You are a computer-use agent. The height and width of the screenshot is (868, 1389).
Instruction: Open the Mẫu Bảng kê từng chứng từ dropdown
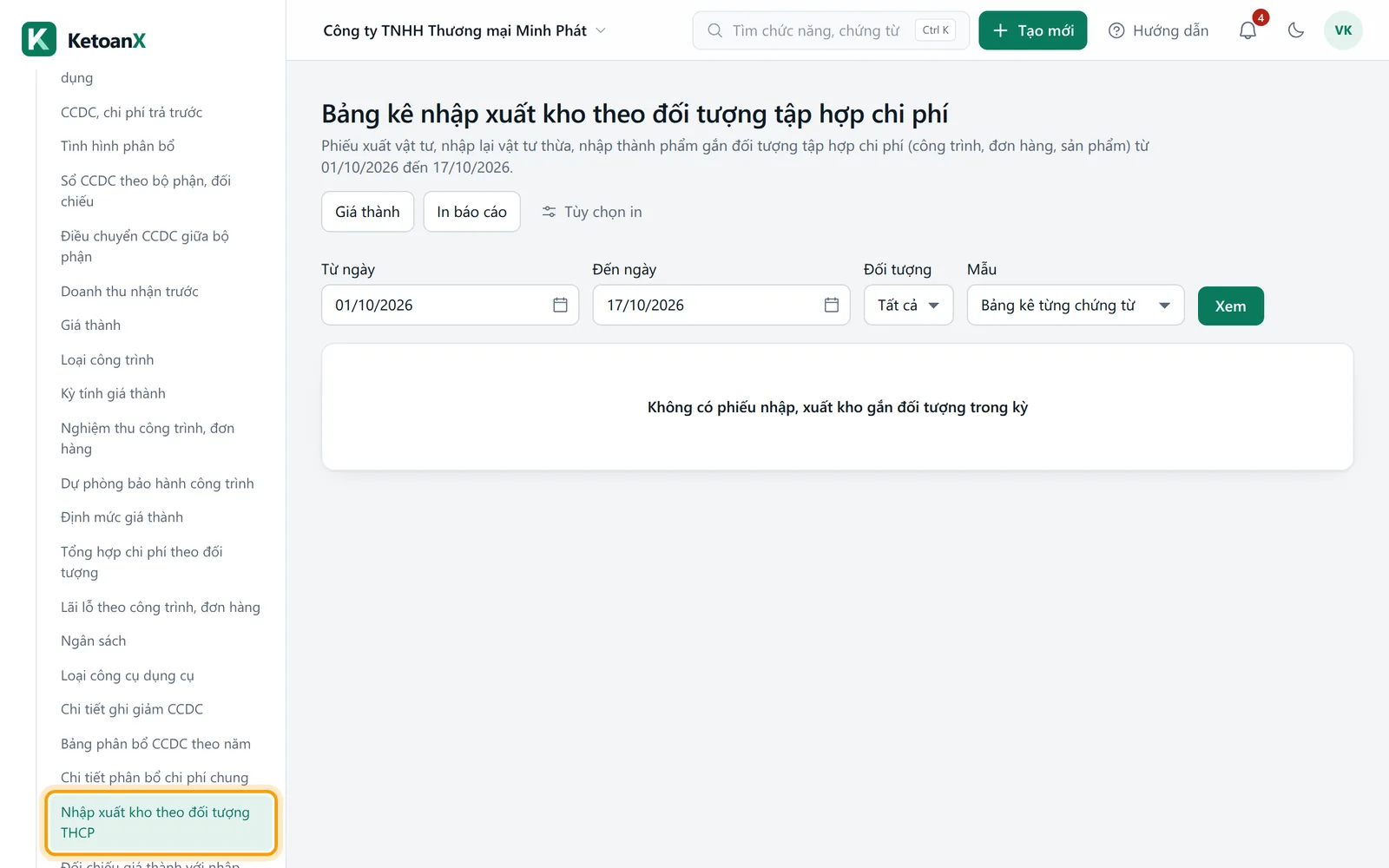[1076, 305]
